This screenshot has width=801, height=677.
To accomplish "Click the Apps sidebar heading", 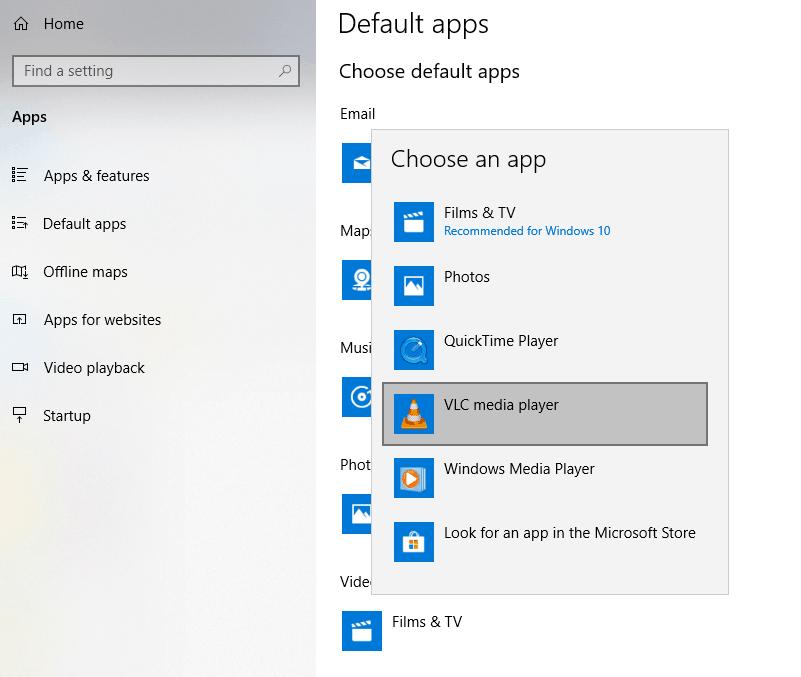I will click(x=29, y=117).
